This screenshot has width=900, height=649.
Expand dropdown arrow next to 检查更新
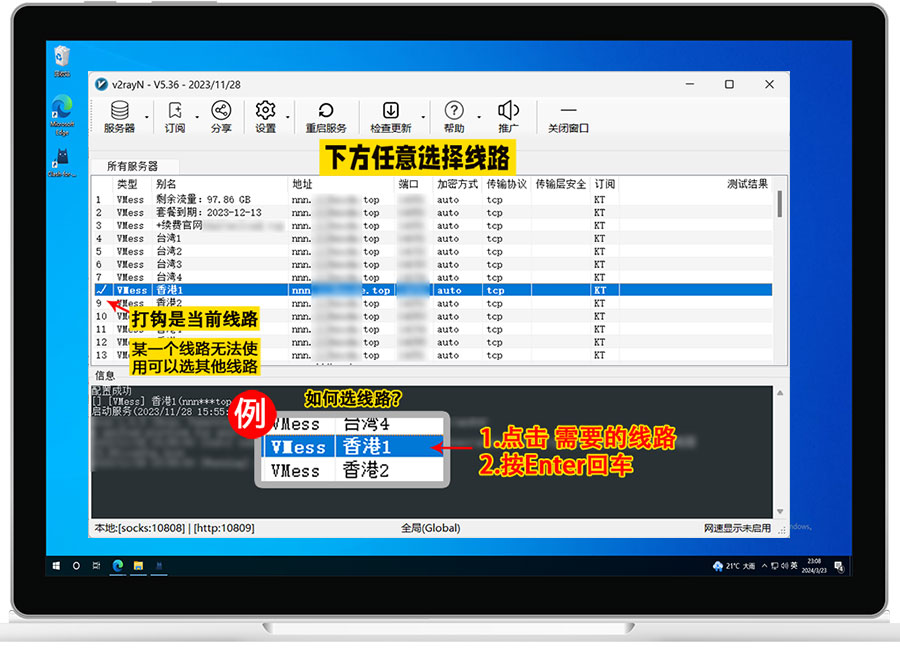pyautogui.click(x=423, y=117)
